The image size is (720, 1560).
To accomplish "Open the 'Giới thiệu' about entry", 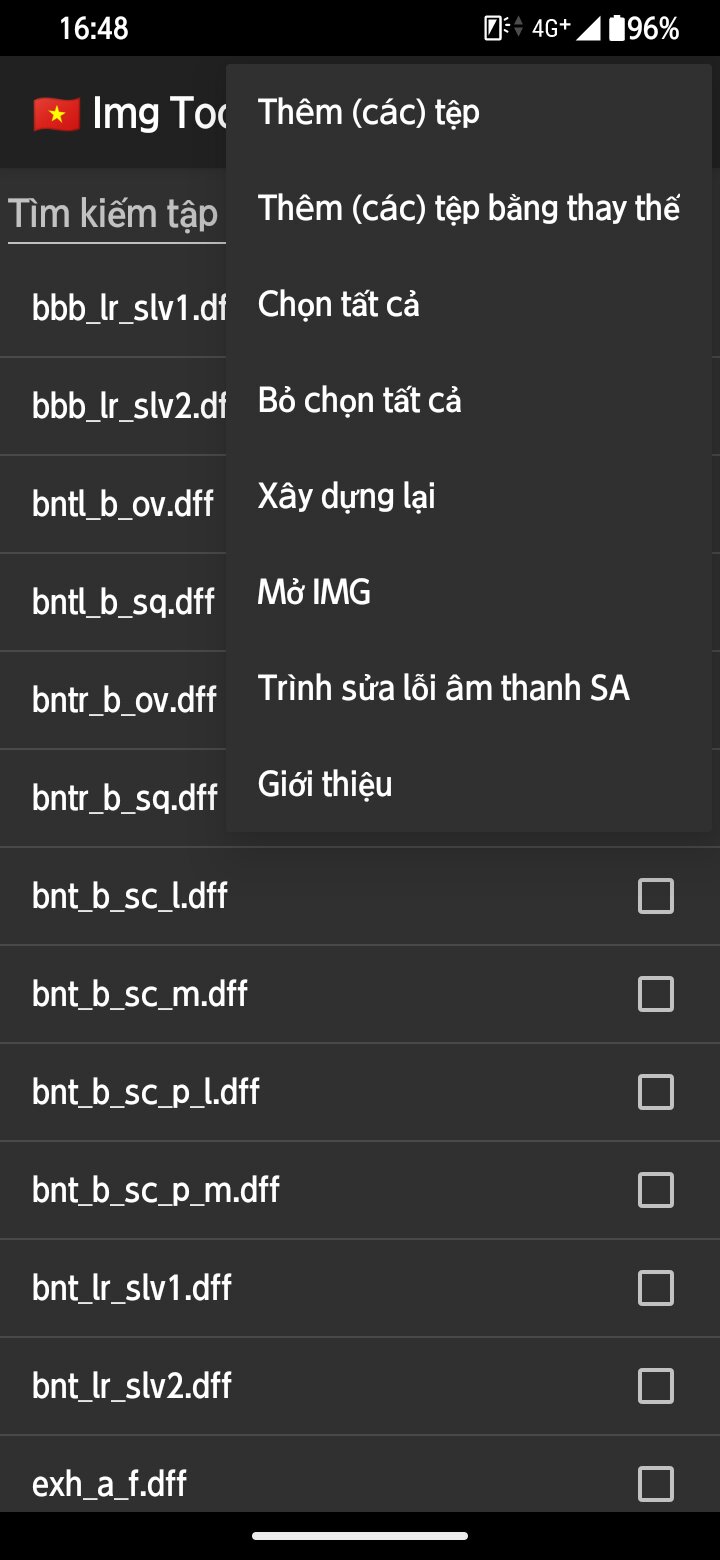I will (325, 784).
